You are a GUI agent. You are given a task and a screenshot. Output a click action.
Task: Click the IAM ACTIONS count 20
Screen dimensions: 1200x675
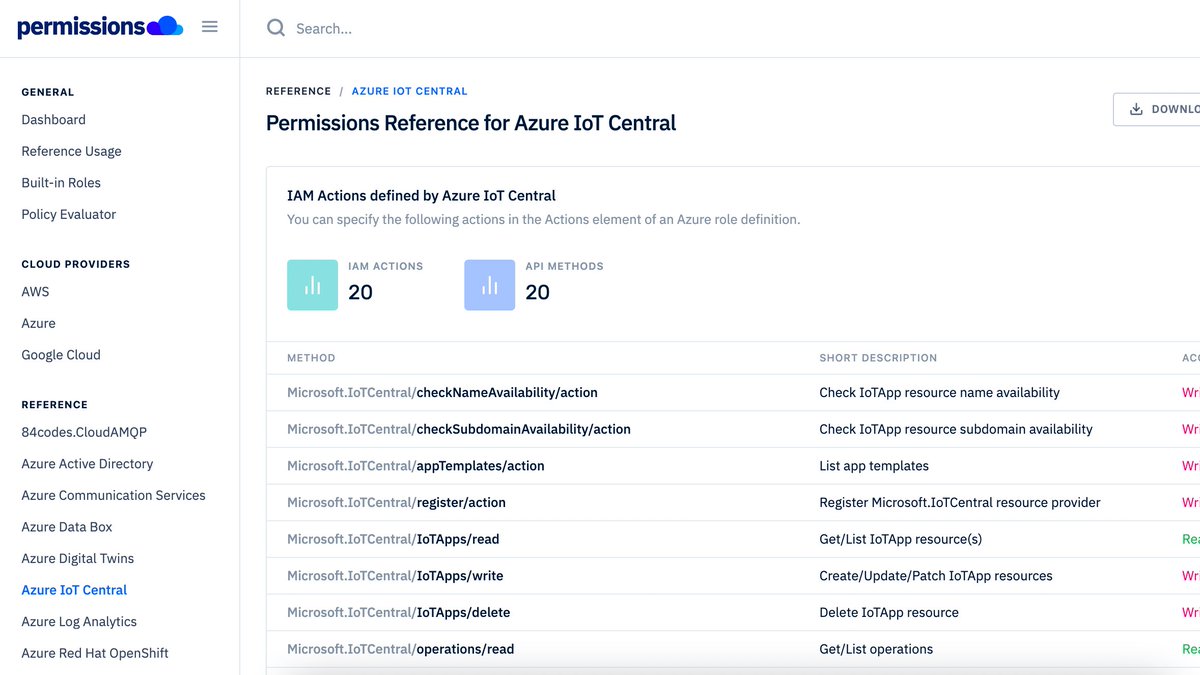[360, 292]
